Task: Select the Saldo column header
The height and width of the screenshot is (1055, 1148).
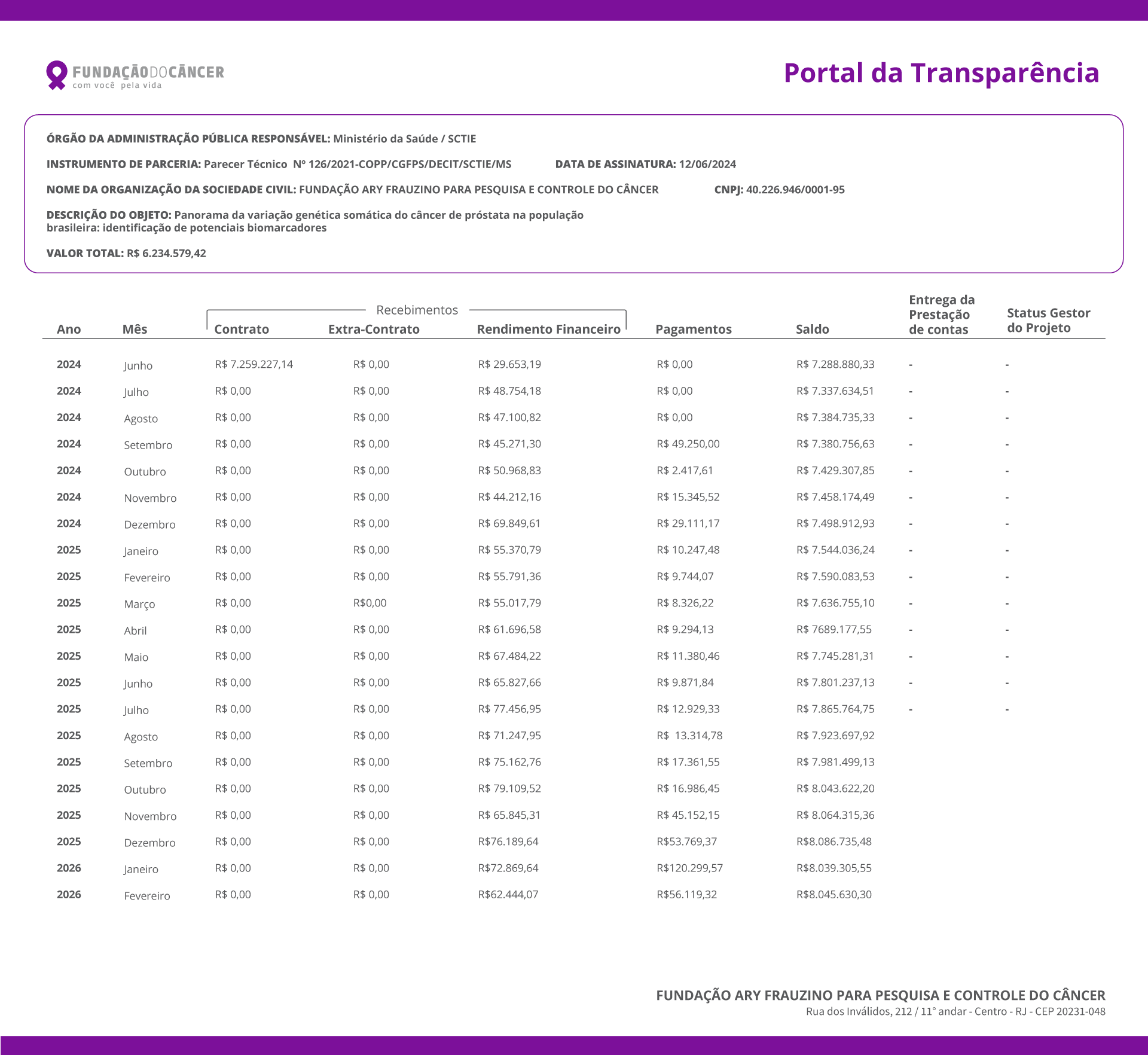Action: point(811,329)
